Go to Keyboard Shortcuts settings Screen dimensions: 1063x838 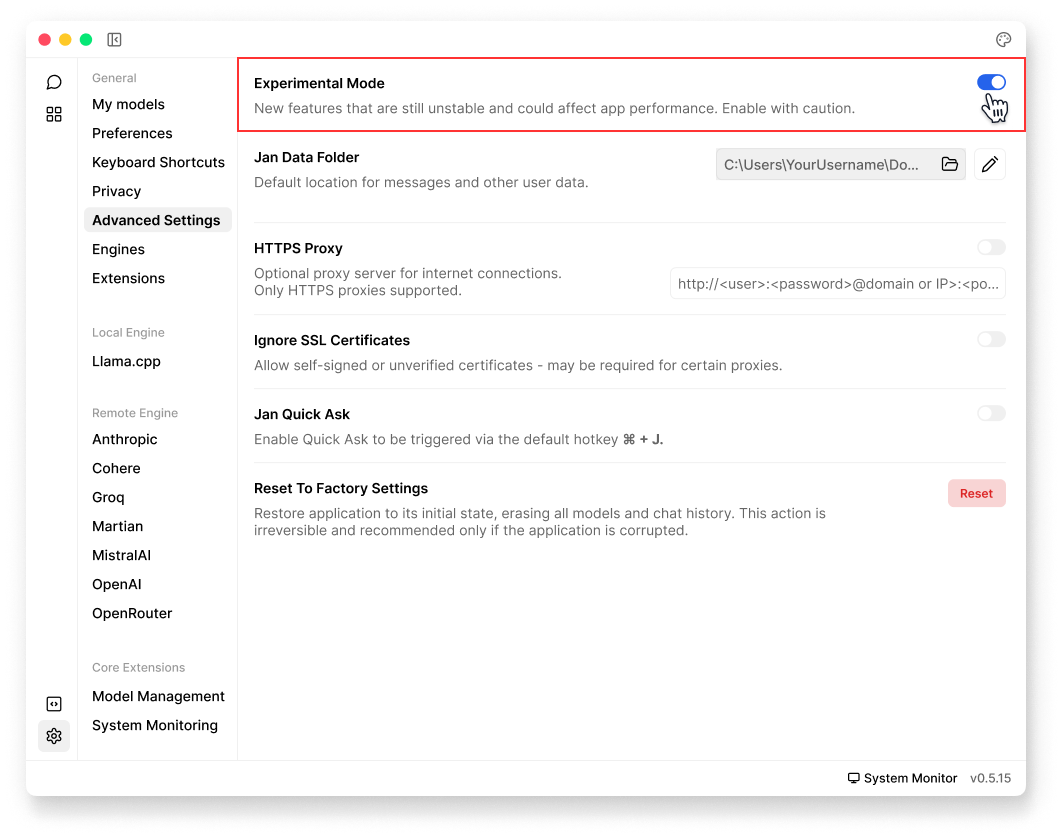click(158, 162)
